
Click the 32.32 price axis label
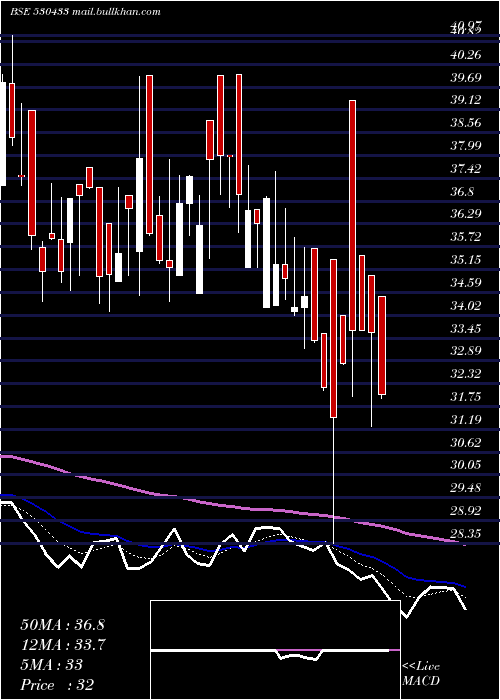click(x=466, y=374)
